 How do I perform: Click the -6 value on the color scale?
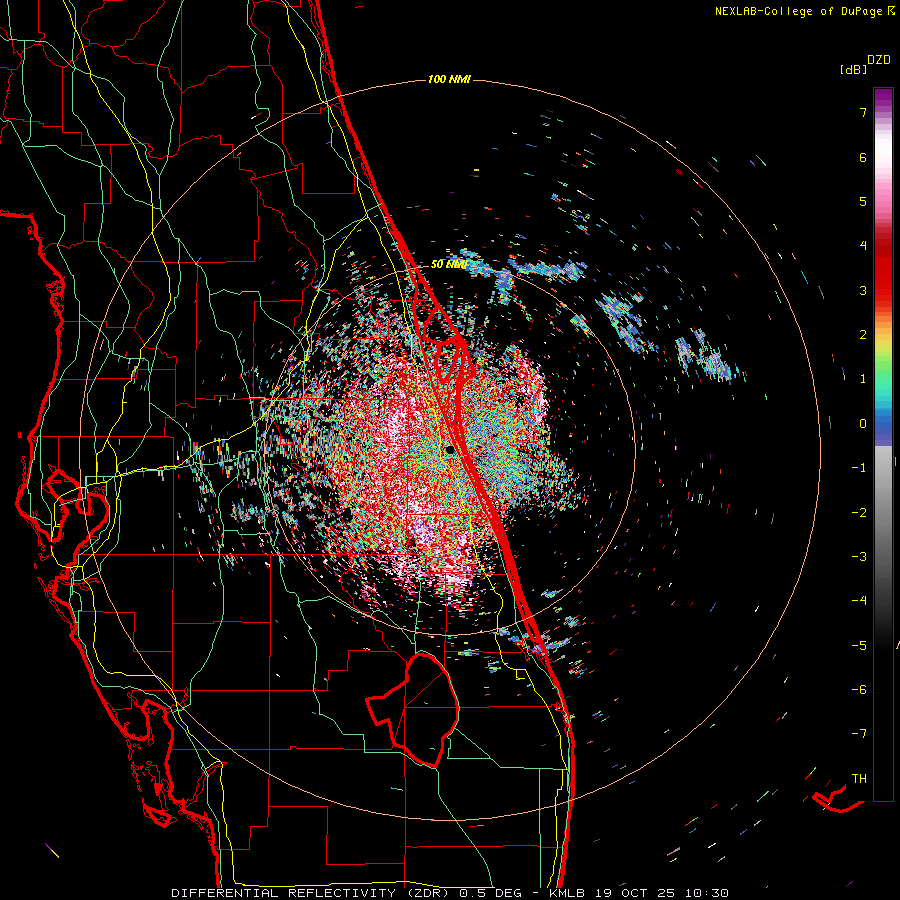pyautogui.click(x=859, y=690)
